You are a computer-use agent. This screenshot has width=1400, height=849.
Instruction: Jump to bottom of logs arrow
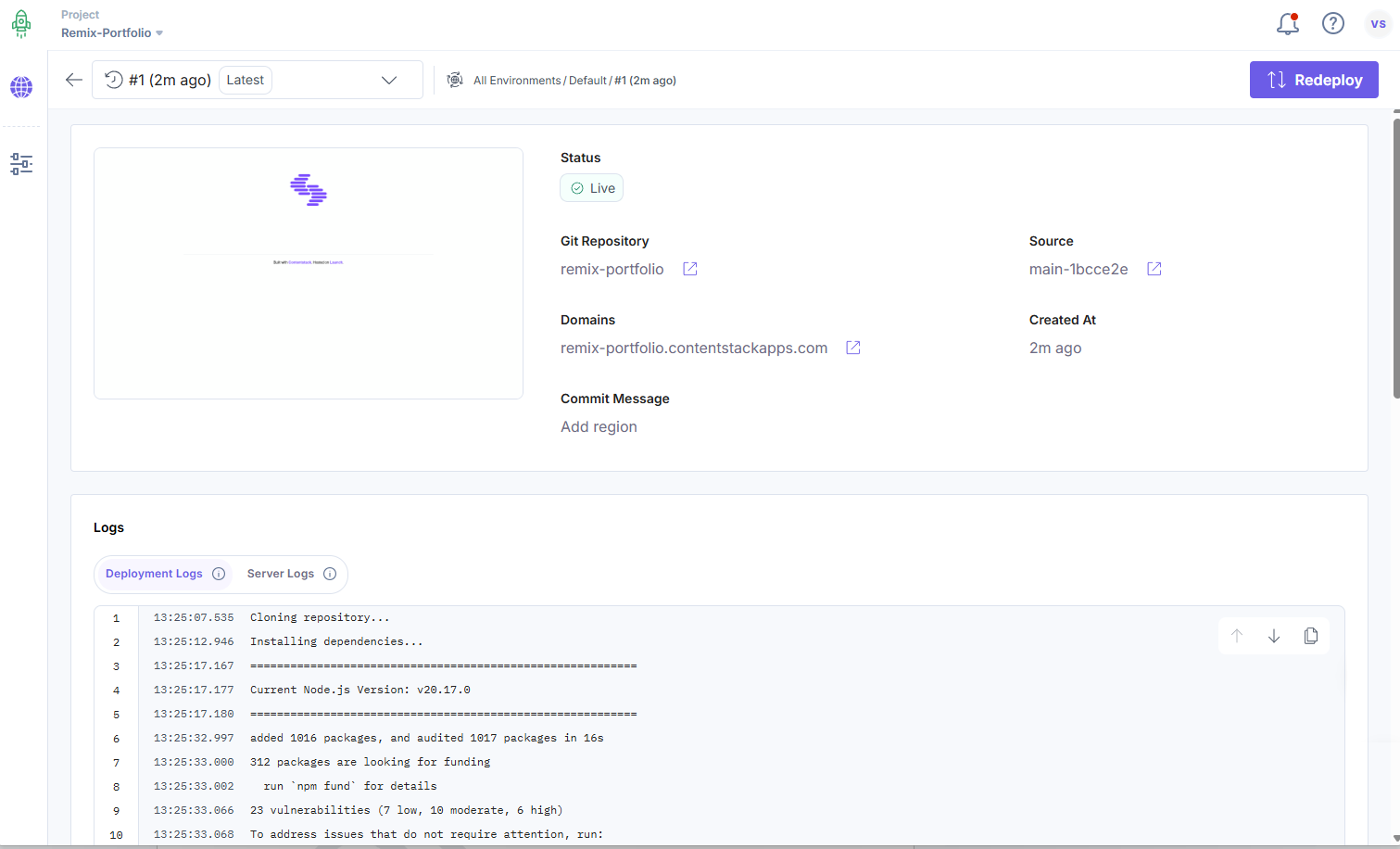pos(1274,636)
